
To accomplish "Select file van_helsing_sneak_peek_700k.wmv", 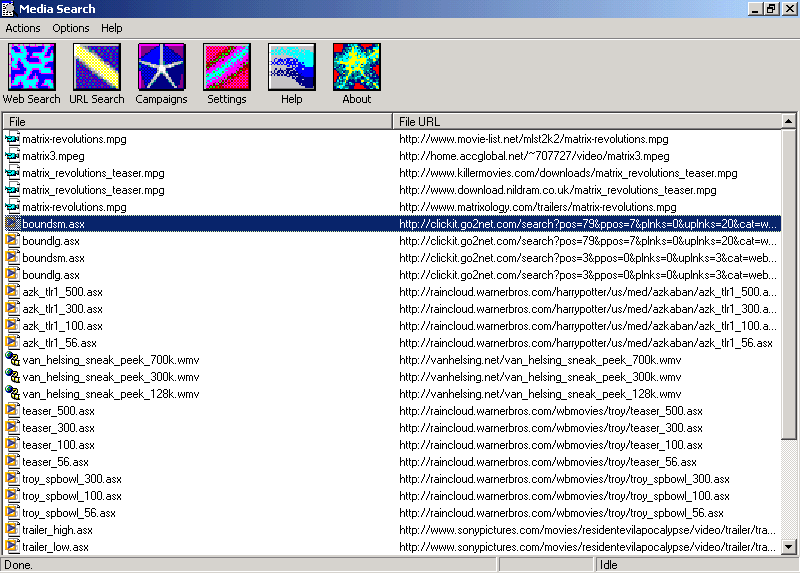I will click(111, 360).
